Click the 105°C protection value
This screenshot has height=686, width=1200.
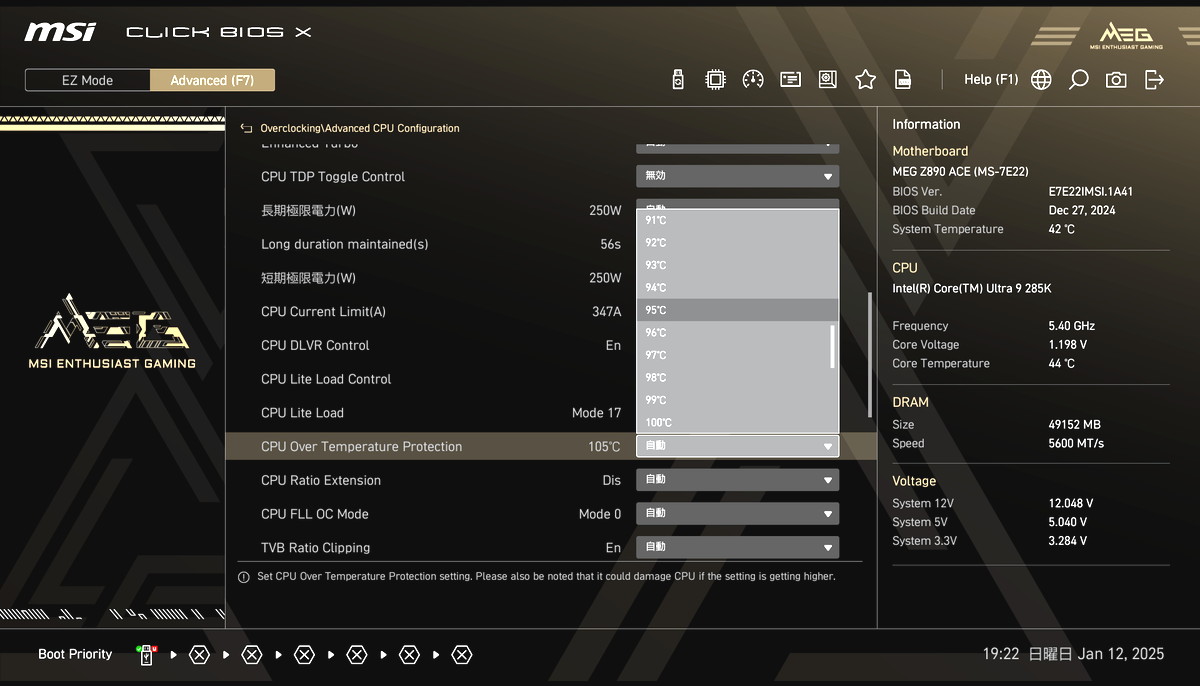[604, 446]
